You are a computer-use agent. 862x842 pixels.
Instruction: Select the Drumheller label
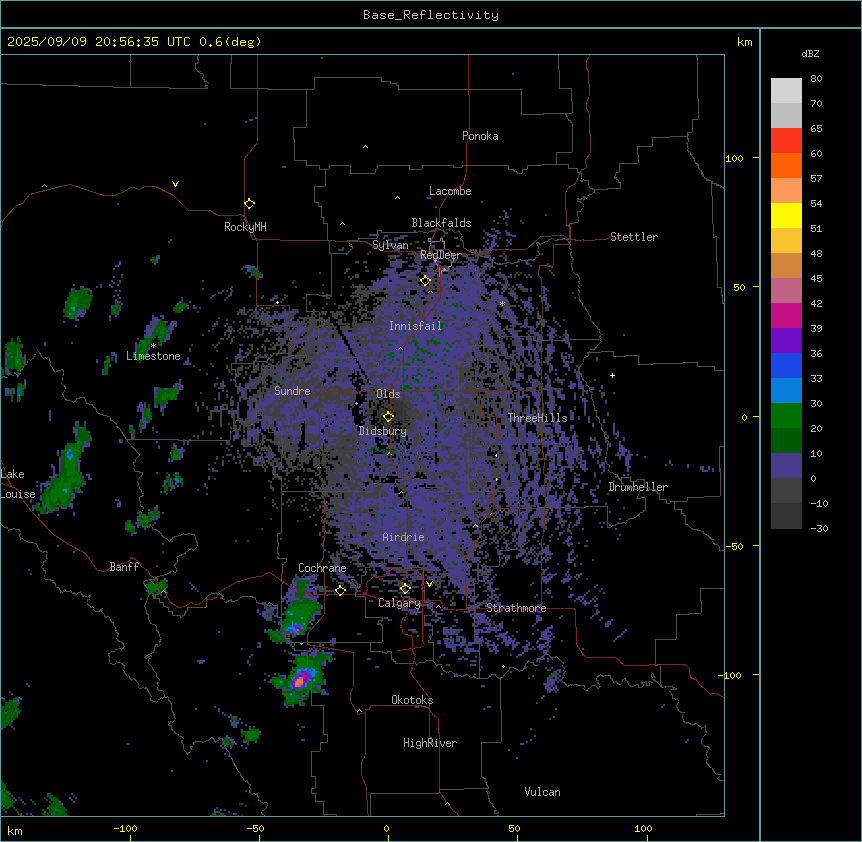coord(638,487)
